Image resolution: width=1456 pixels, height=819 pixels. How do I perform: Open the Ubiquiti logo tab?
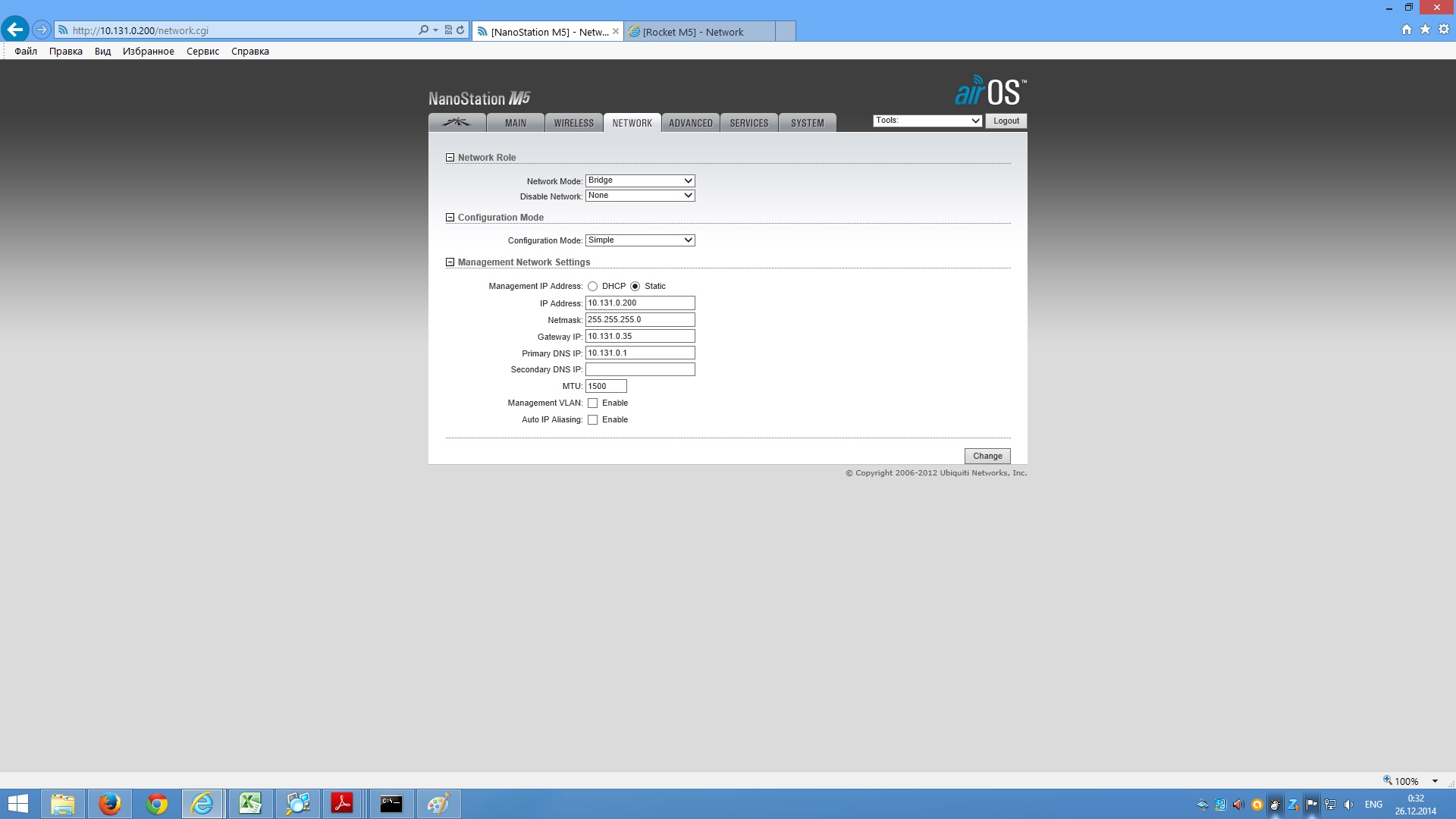pyautogui.click(x=457, y=123)
